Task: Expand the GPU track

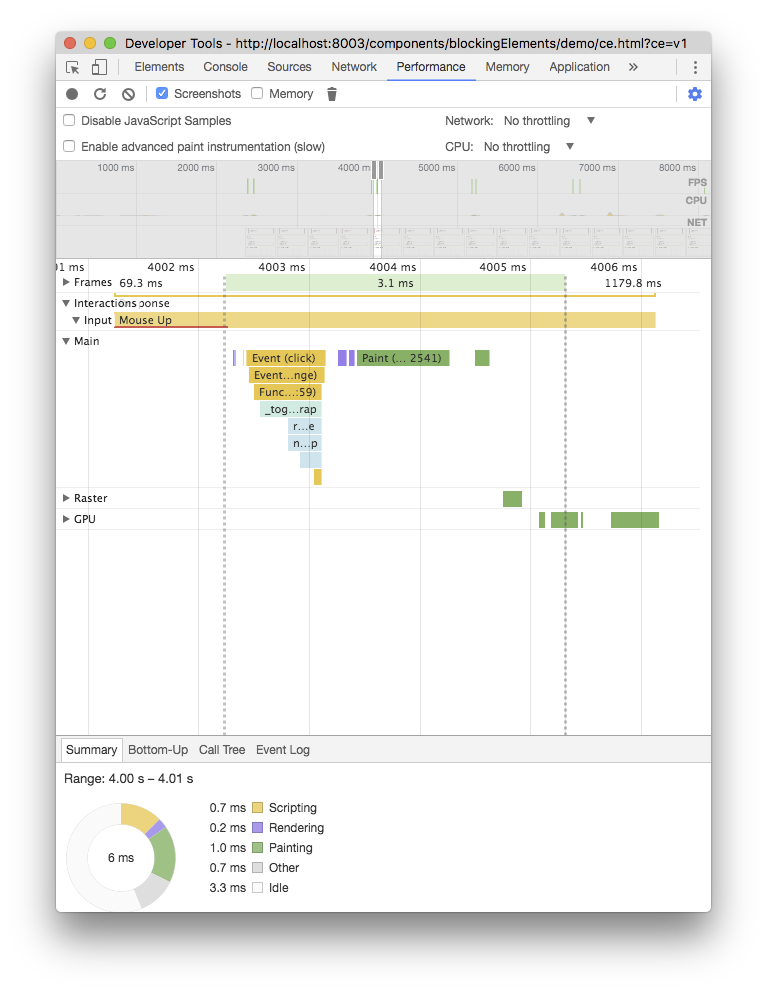Action: 66,519
